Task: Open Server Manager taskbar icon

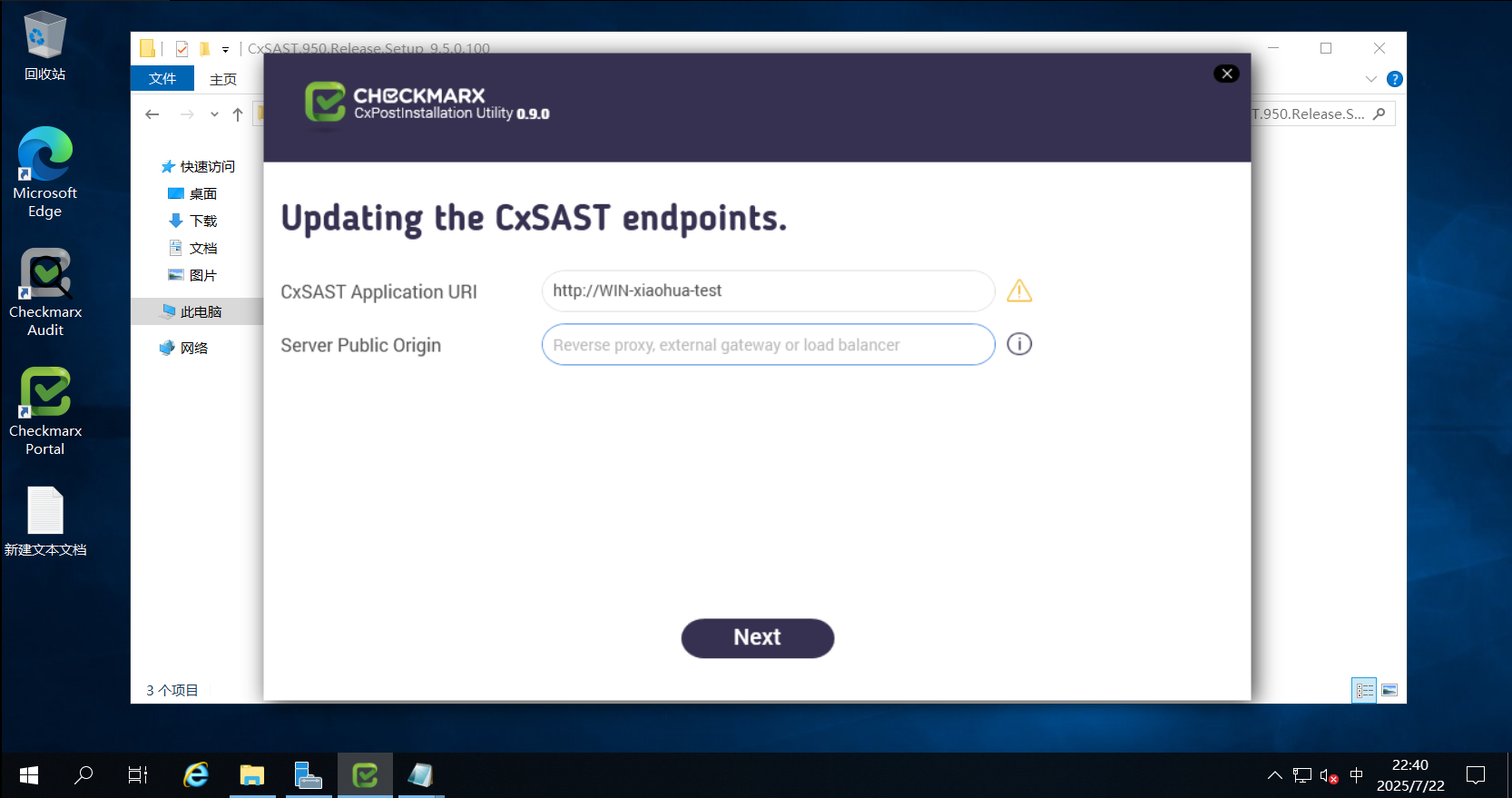Action: (309, 775)
